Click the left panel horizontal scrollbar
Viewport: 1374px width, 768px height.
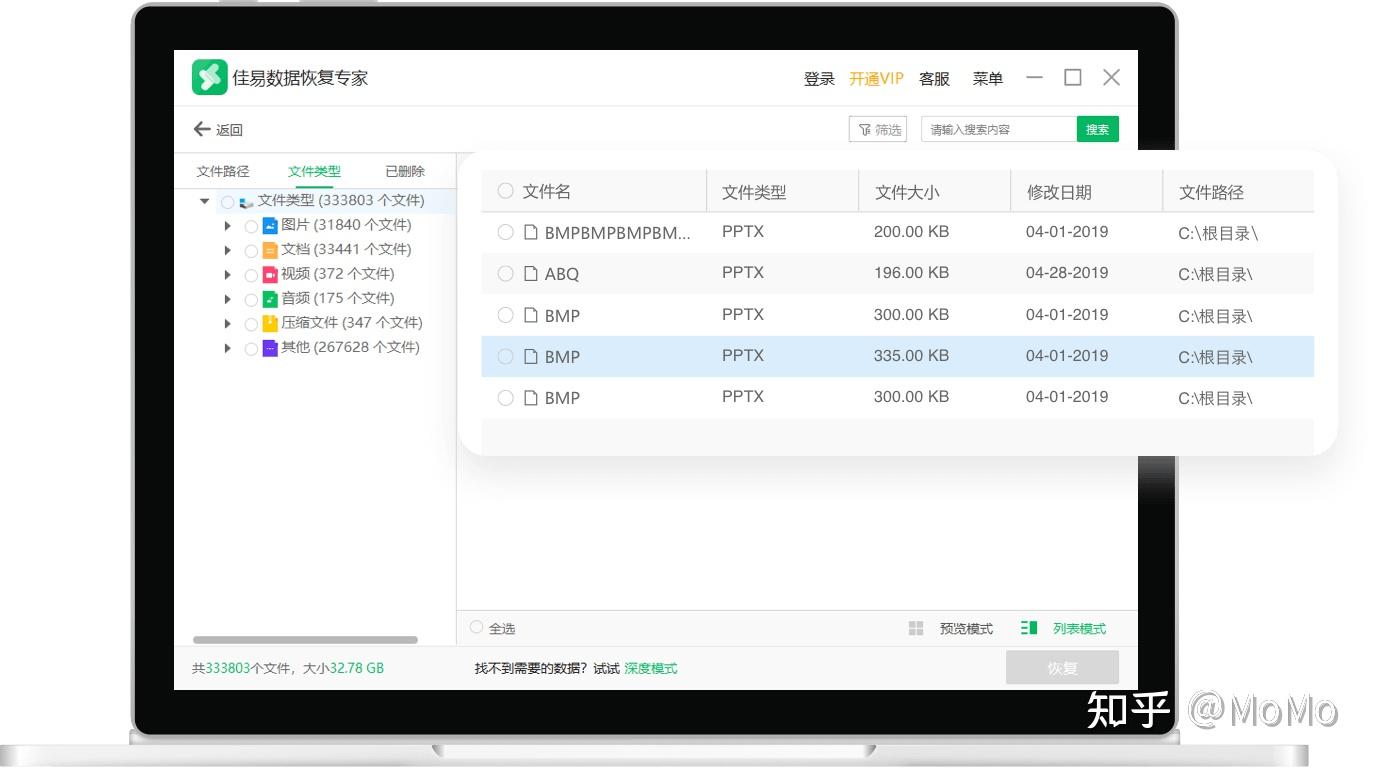click(x=305, y=640)
